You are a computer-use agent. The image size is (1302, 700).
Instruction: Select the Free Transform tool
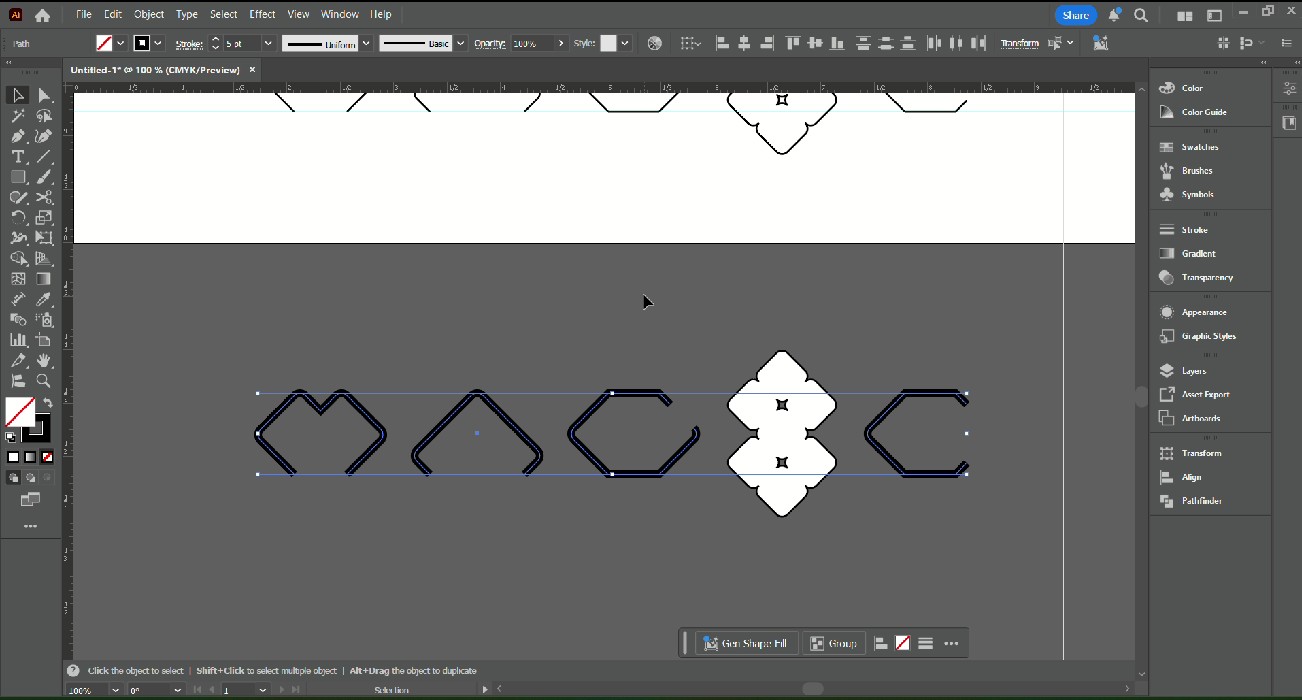pos(44,238)
